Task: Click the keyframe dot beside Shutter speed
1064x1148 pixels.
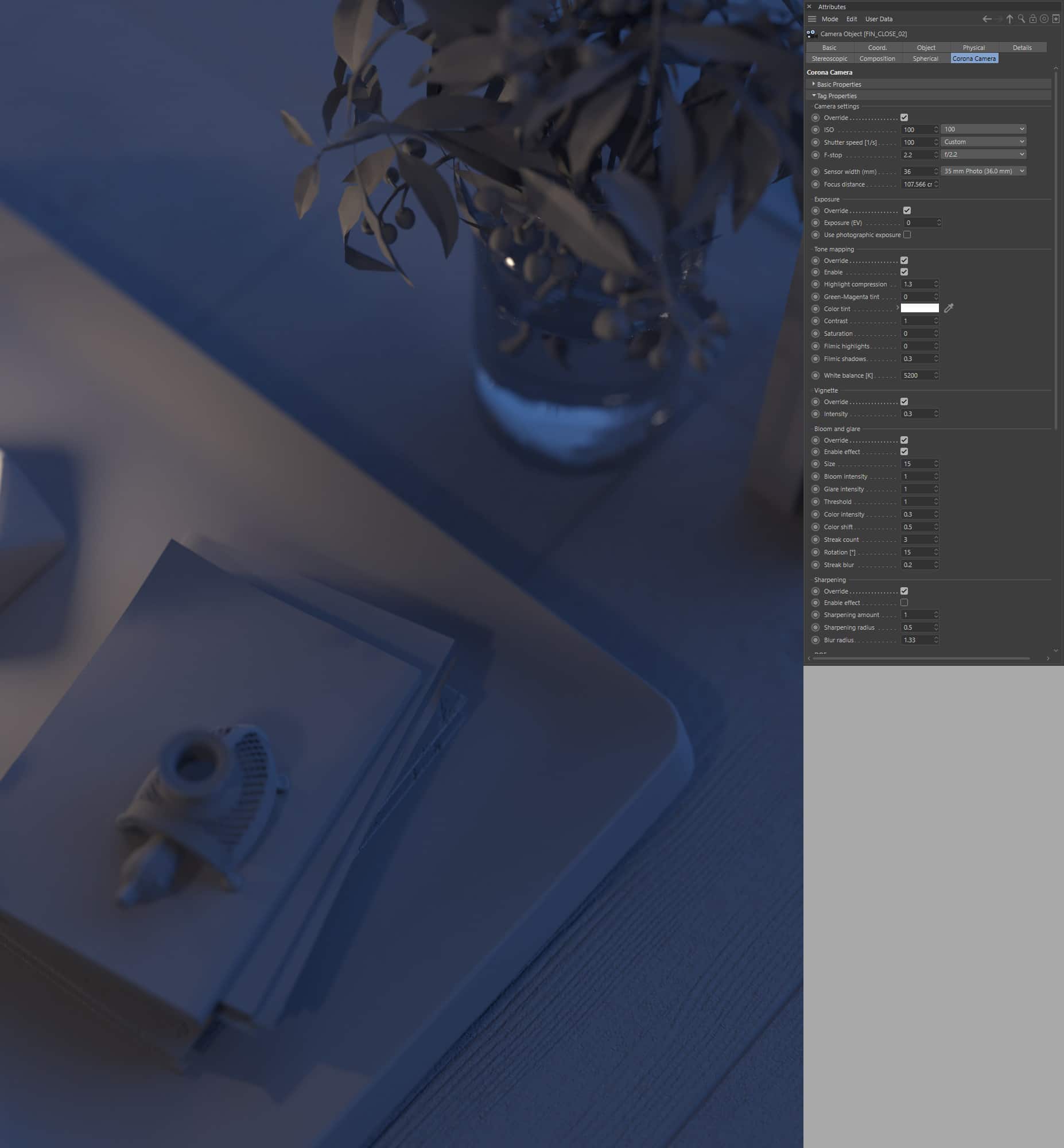Action: click(816, 142)
